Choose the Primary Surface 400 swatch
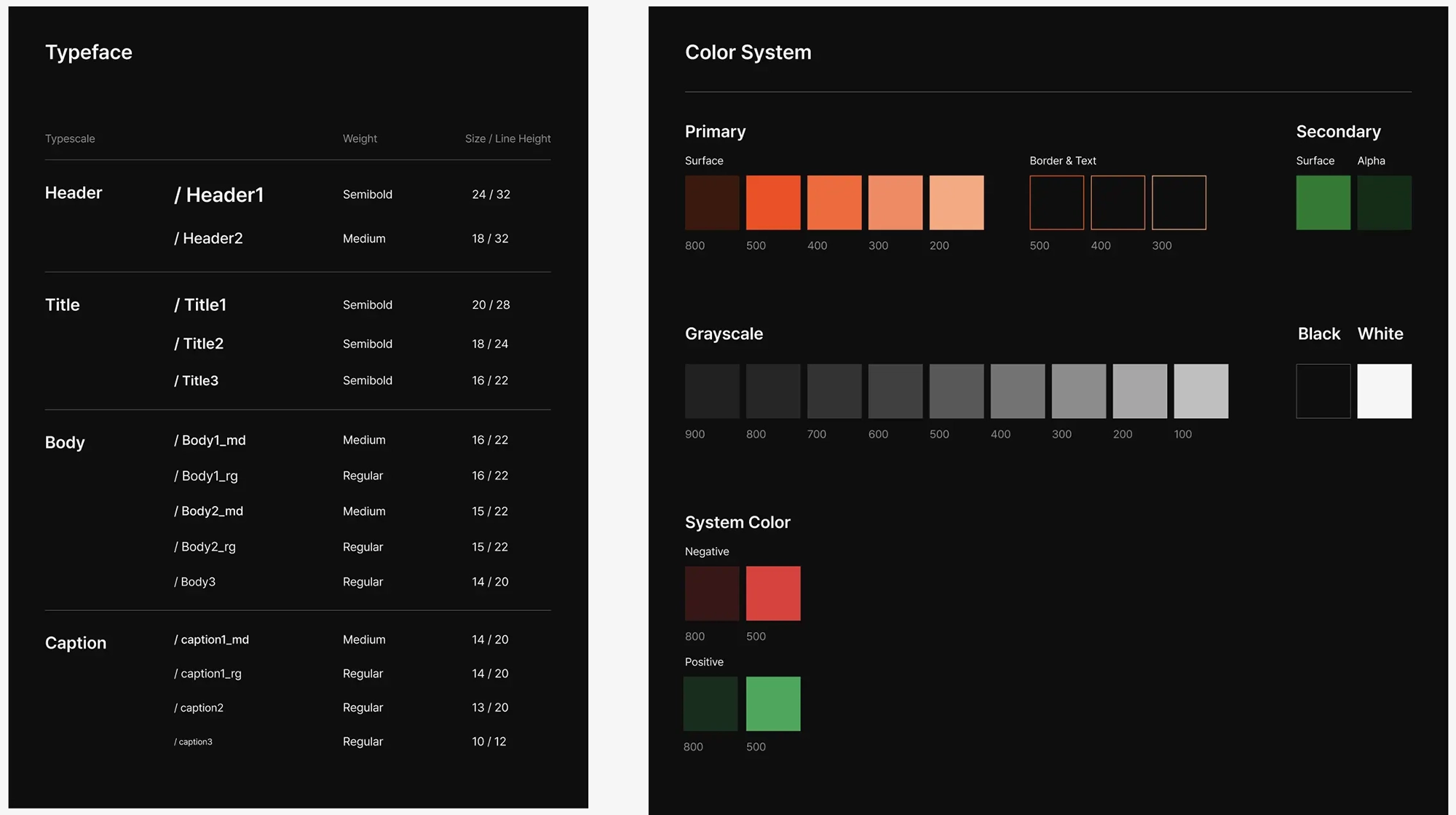The height and width of the screenshot is (815, 1456). (x=834, y=202)
